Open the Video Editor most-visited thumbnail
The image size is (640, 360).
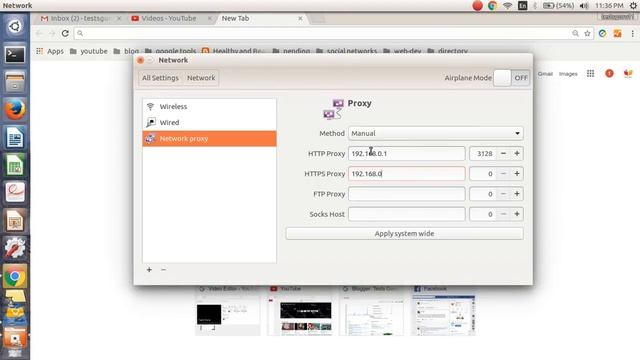click(x=227, y=311)
